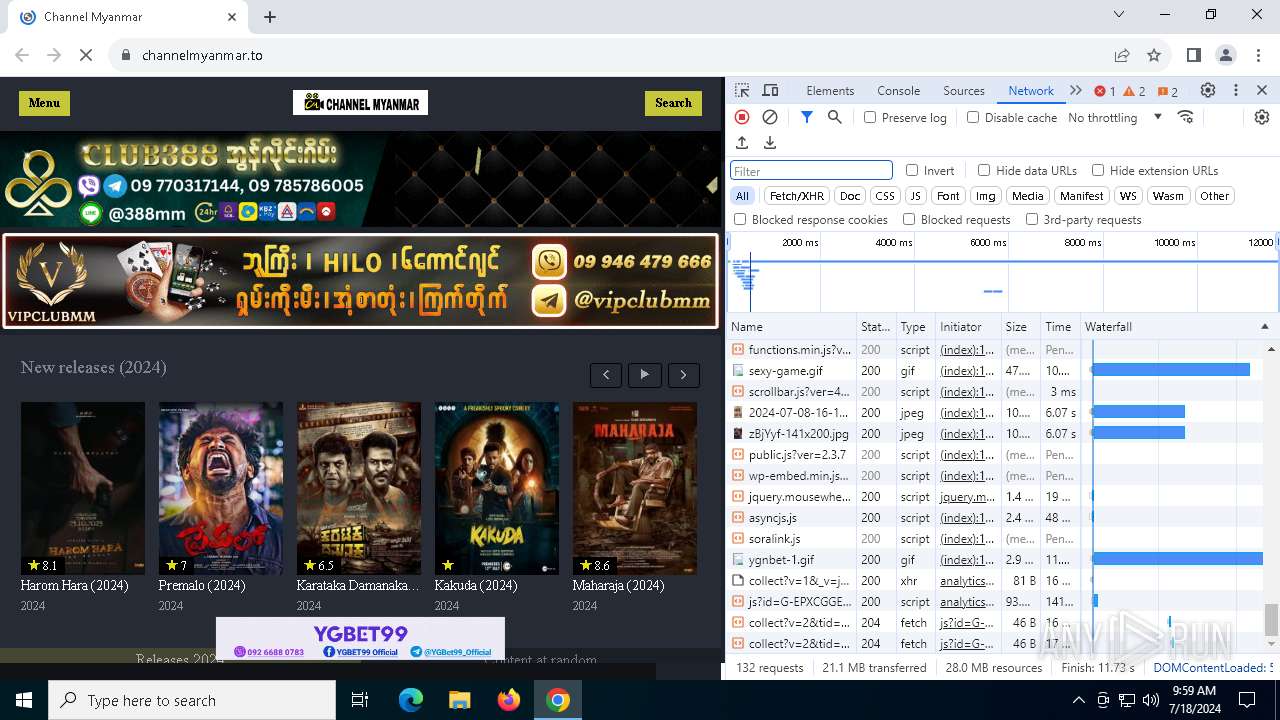Viewport: 1280px width, 720px height.
Task: Sort by Waterfall column arrow
Action: [1264, 327]
